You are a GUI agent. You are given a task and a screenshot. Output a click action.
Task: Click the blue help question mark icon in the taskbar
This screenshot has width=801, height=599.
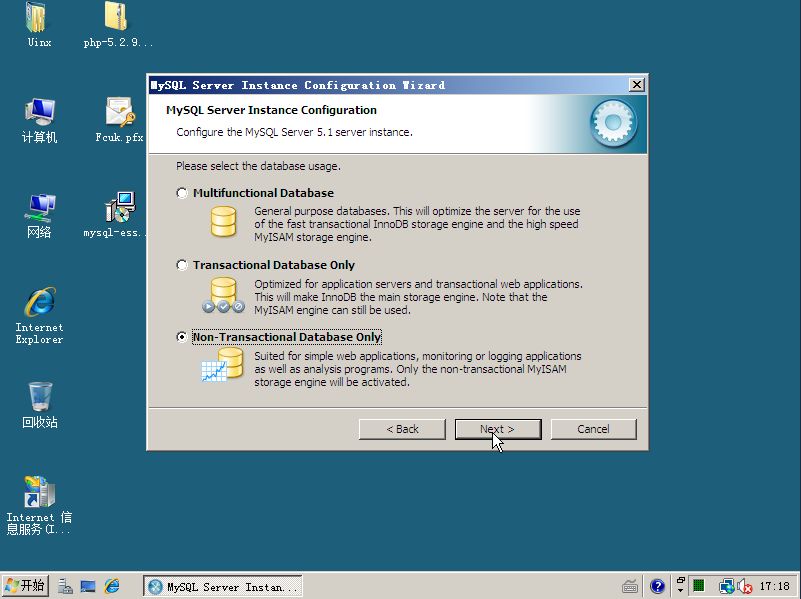(x=657, y=586)
